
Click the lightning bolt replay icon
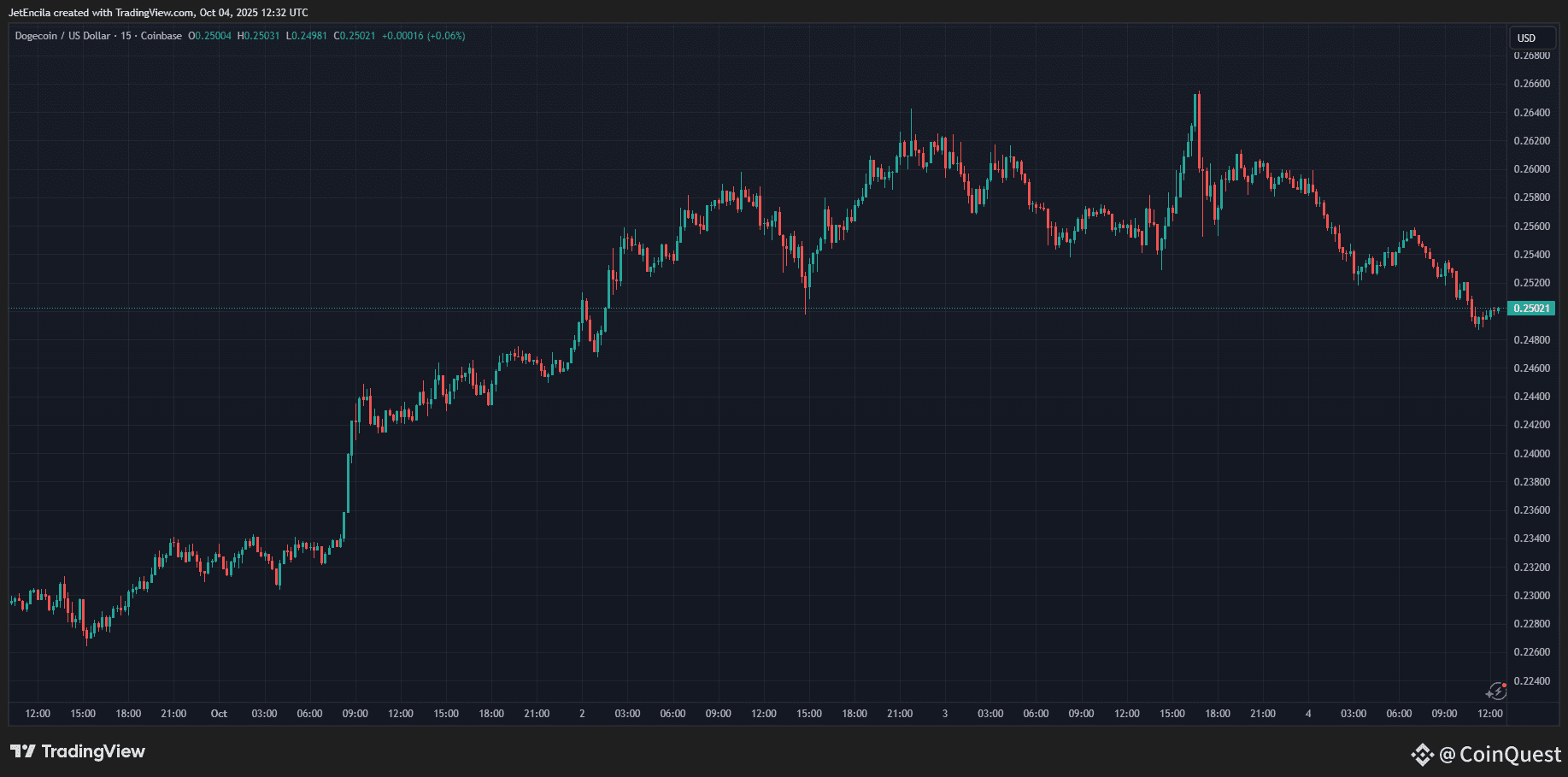tap(1496, 691)
